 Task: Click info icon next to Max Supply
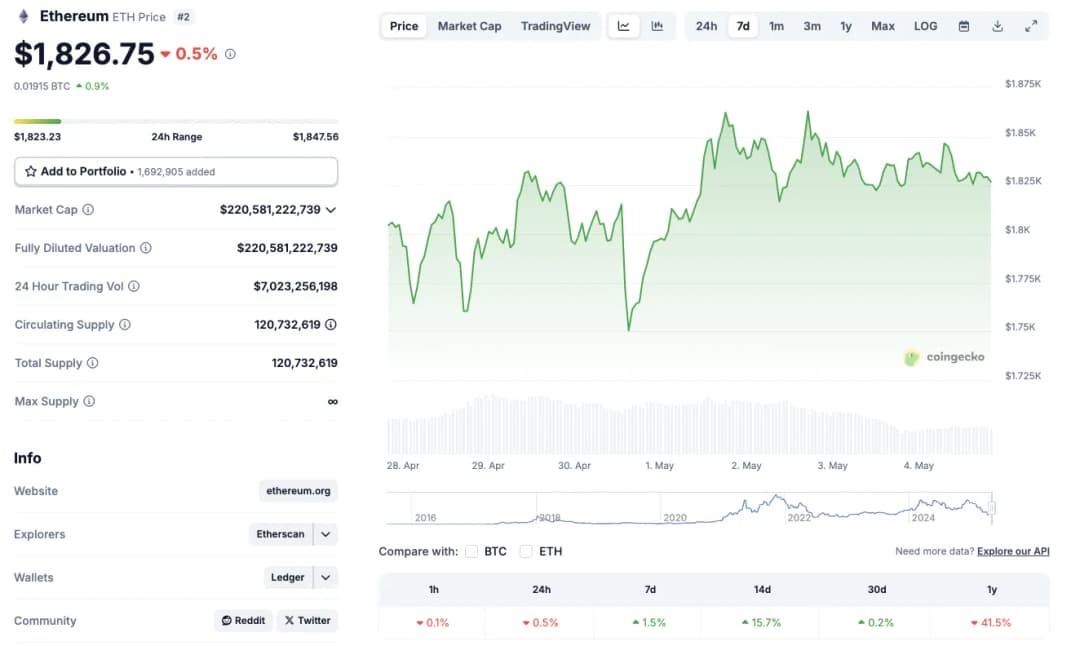(89, 401)
